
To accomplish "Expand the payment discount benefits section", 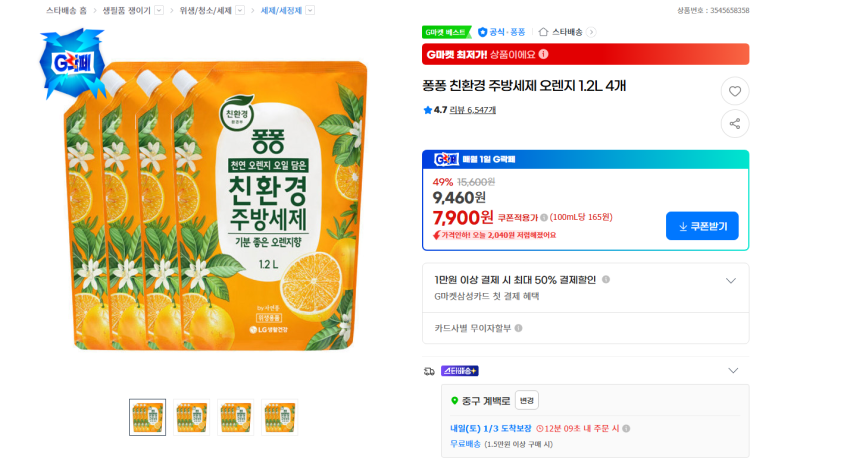I will [x=731, y=281].
